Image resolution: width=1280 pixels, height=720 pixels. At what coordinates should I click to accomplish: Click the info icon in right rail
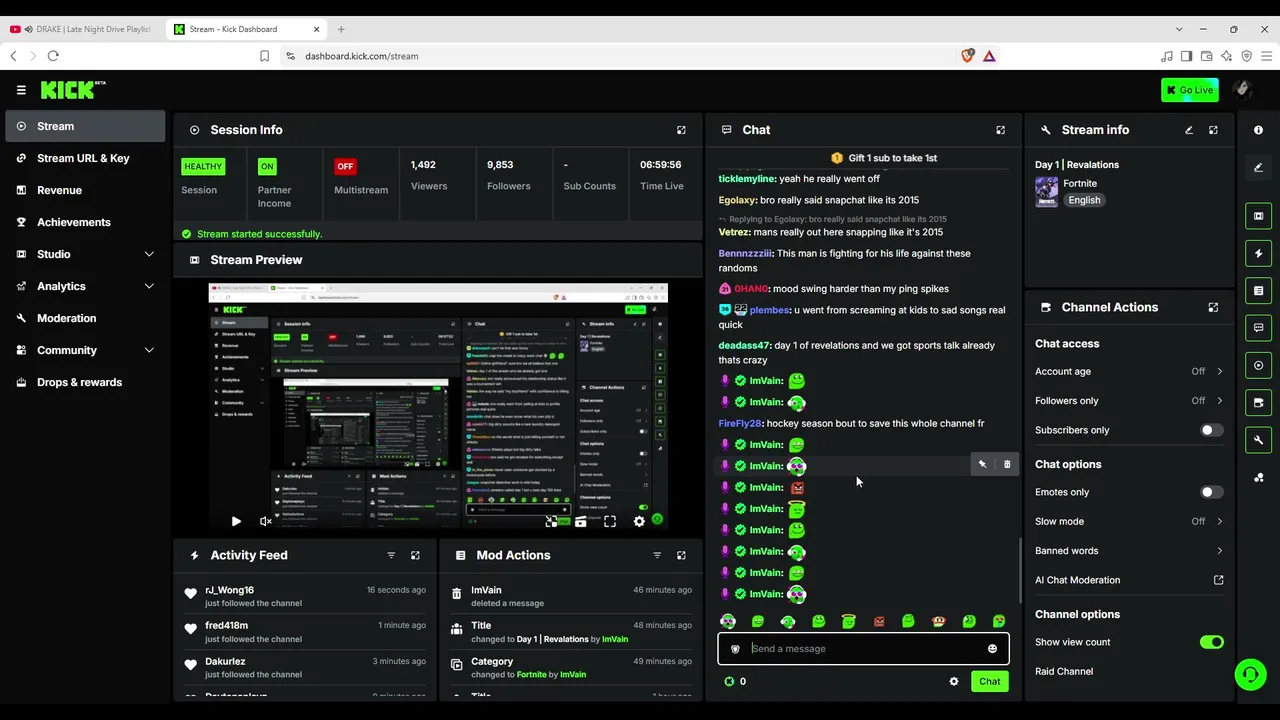pos(1258,130)
